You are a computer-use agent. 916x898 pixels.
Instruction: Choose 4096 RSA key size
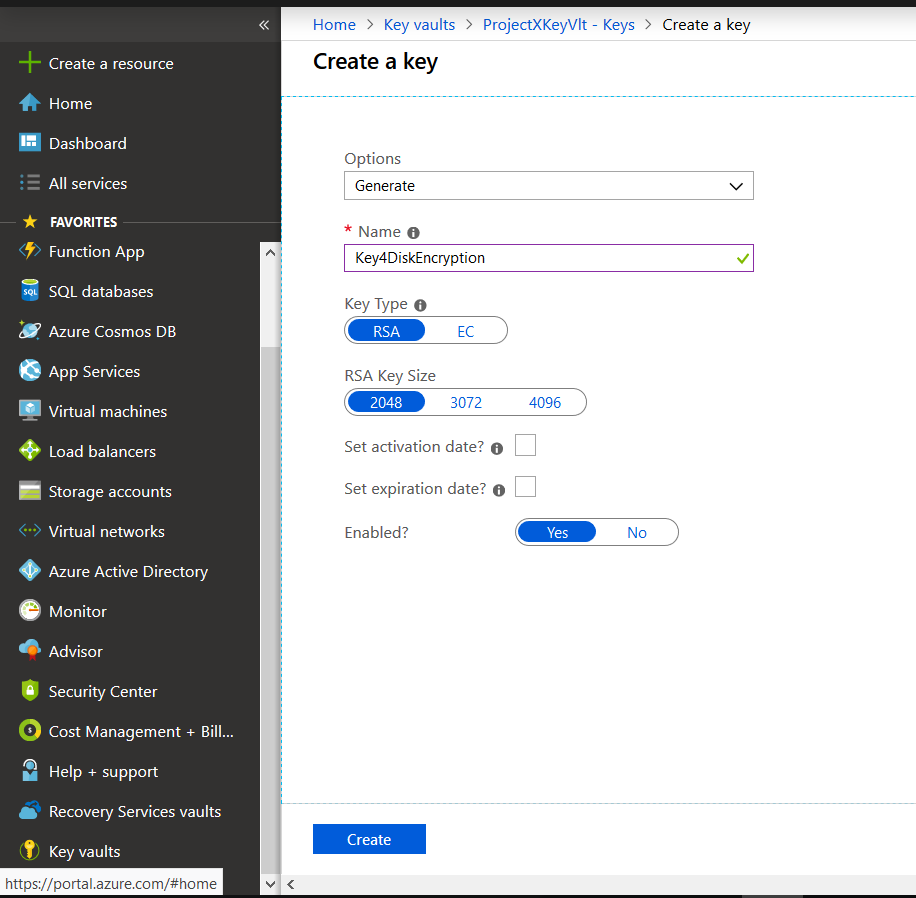coord(545,402)
